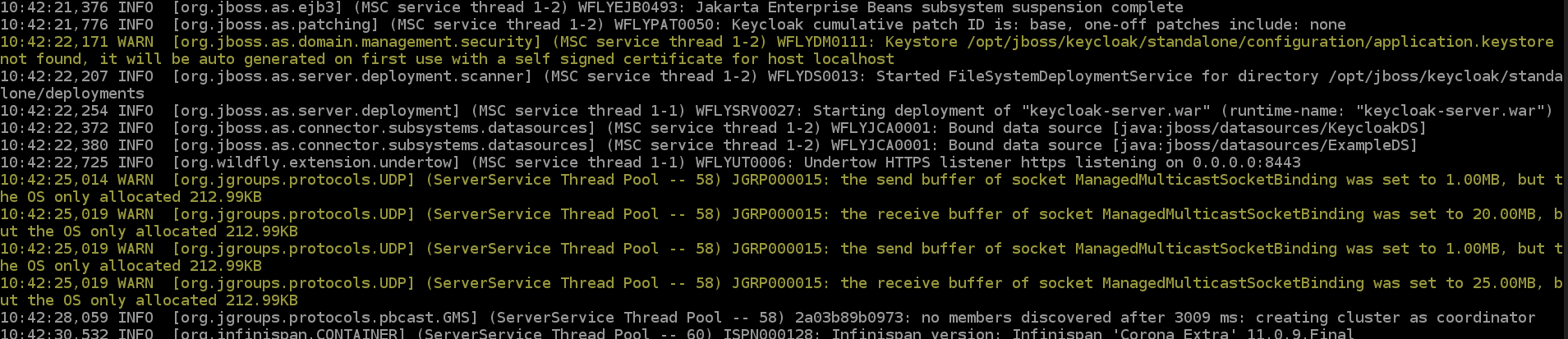Screen dimensions: 1568x339
Task: Click 'WFLYDS0013' message code
Action: pyautogui.click(x=813, y=76)
